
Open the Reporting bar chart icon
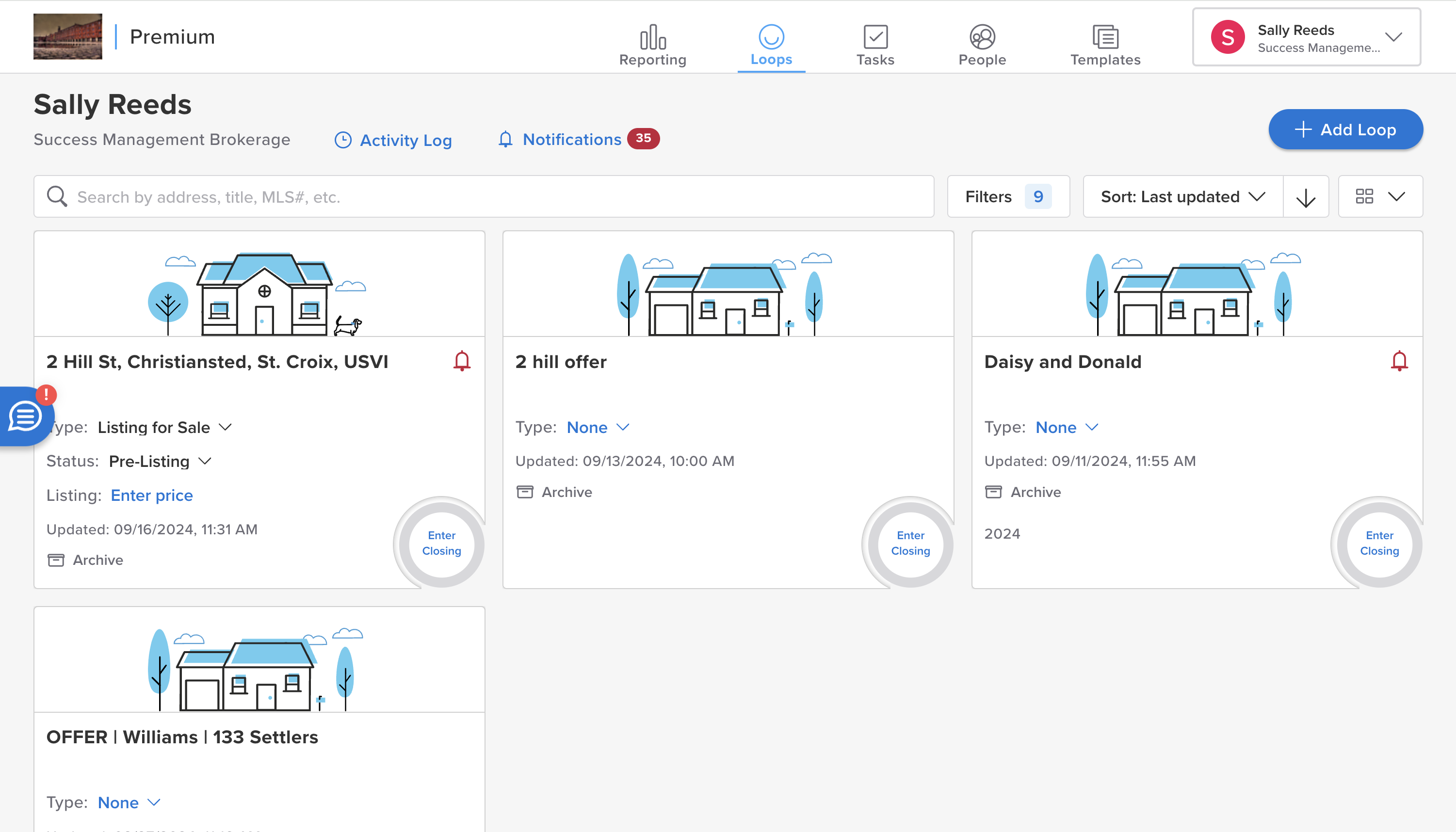[652, 38]
